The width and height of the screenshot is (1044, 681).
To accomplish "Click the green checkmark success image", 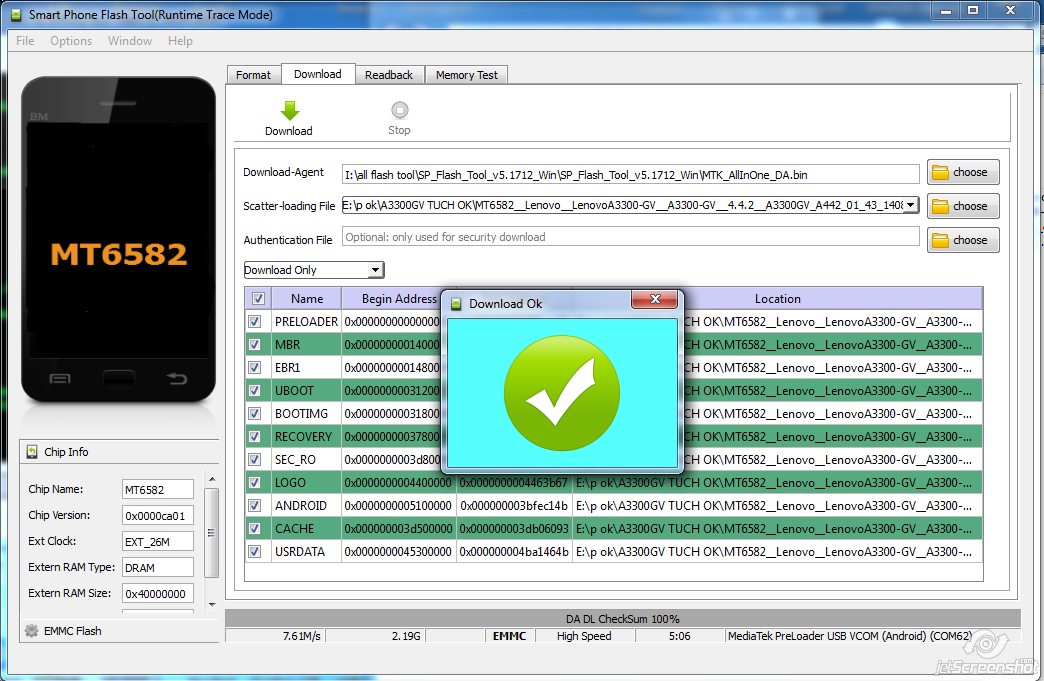I will tap(562, 393).
